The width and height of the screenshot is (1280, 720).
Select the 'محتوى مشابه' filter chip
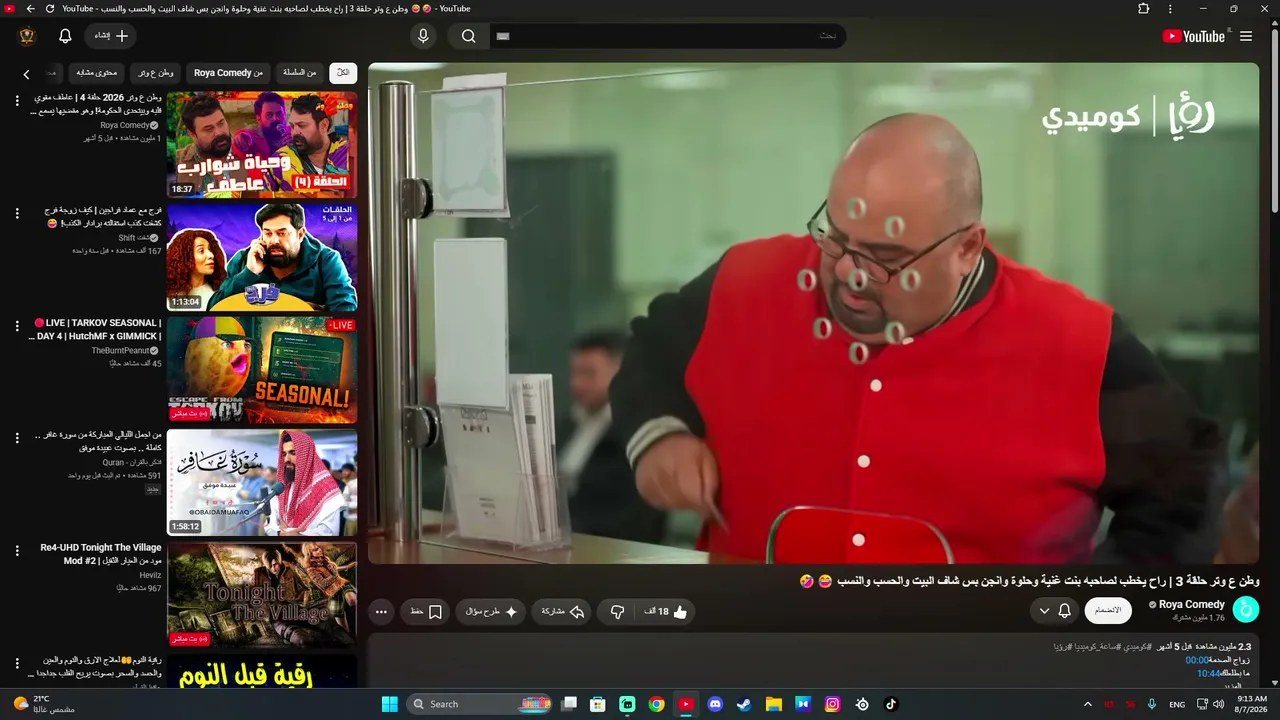tap(97, 73)
